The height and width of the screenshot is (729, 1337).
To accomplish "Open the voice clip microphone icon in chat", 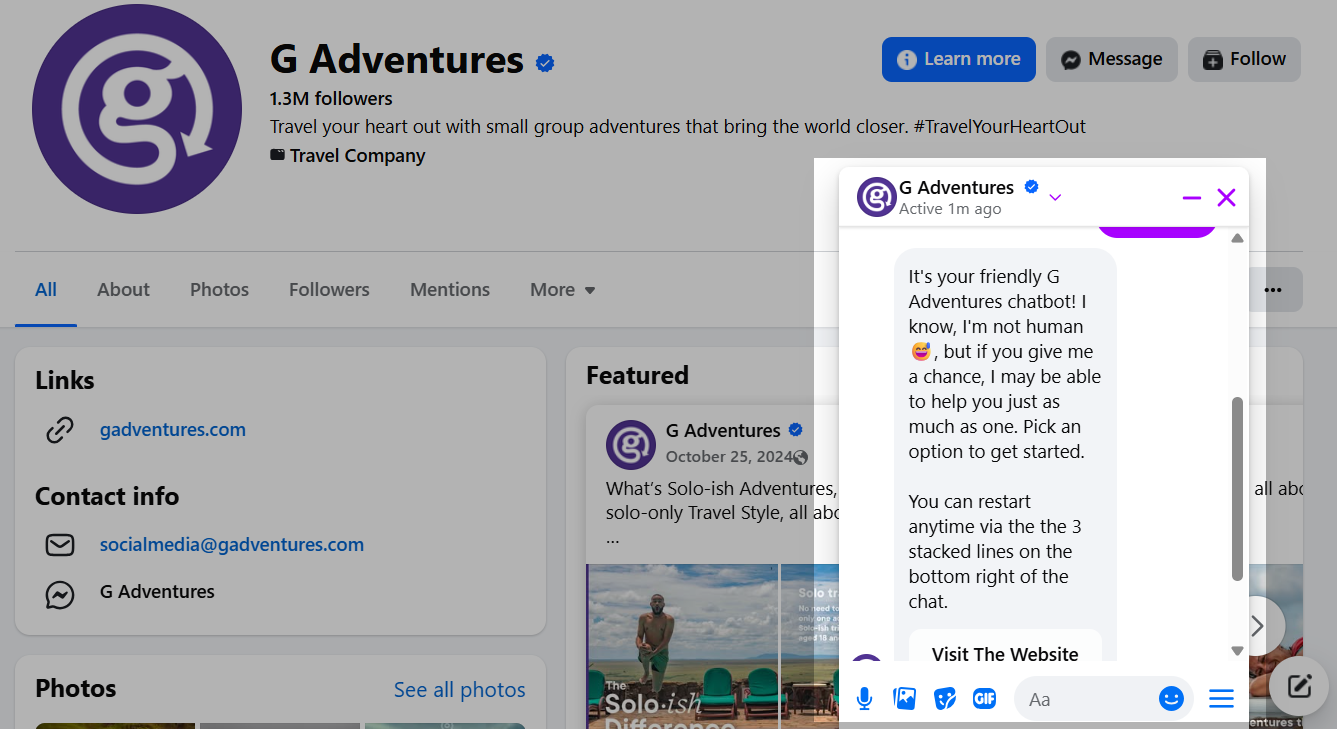I will click(863, 698).
